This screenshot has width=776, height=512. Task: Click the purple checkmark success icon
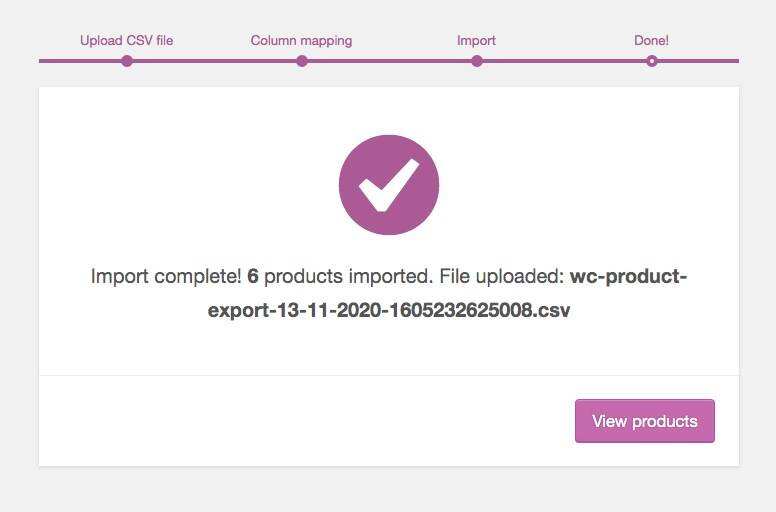point(389,185)
